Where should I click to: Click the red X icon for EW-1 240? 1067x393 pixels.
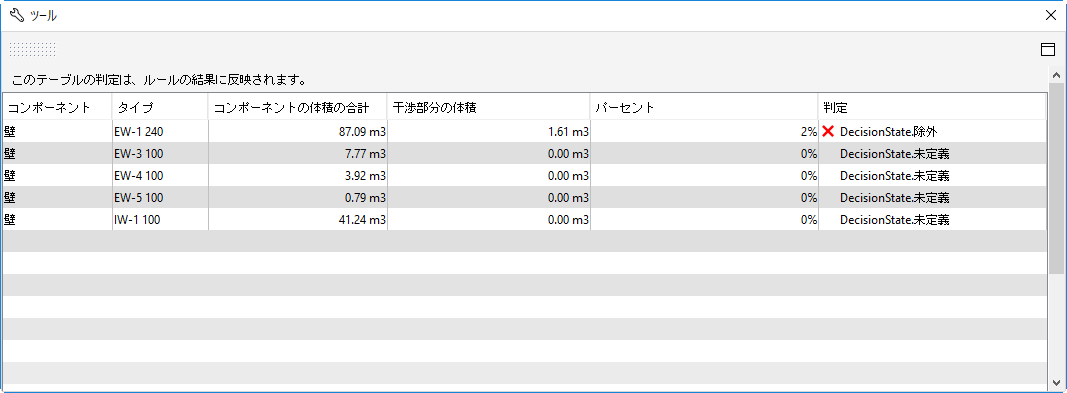(x=827, y=131)
